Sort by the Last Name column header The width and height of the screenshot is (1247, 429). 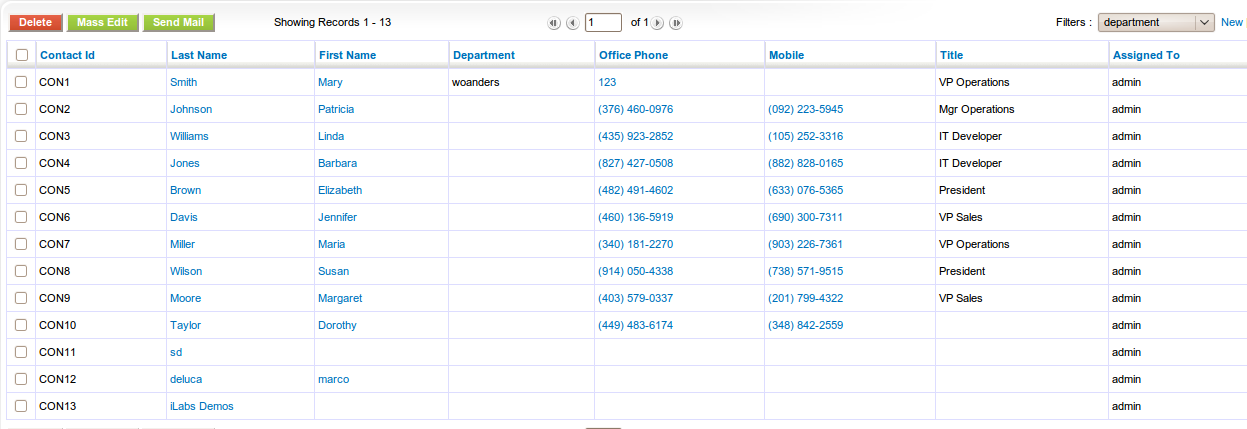pyautogui.click(x=199, y=55)
